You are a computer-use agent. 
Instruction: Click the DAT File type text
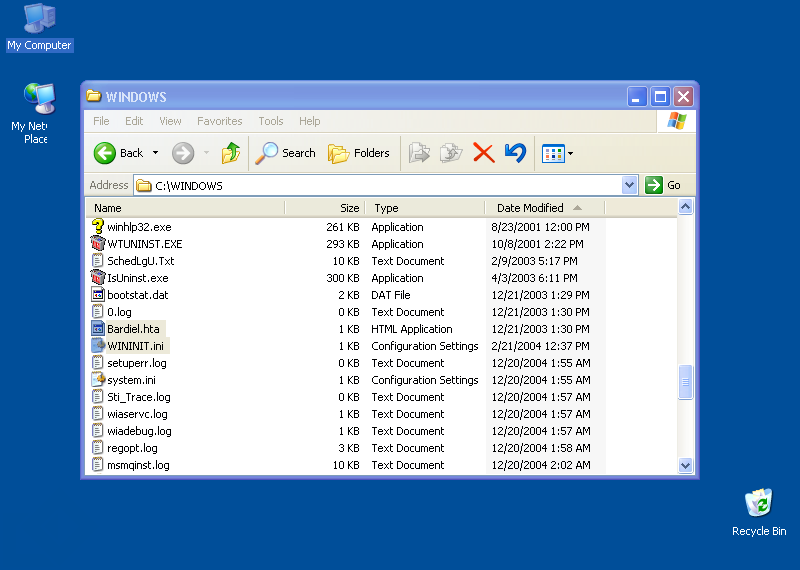[x=391, y=294]
